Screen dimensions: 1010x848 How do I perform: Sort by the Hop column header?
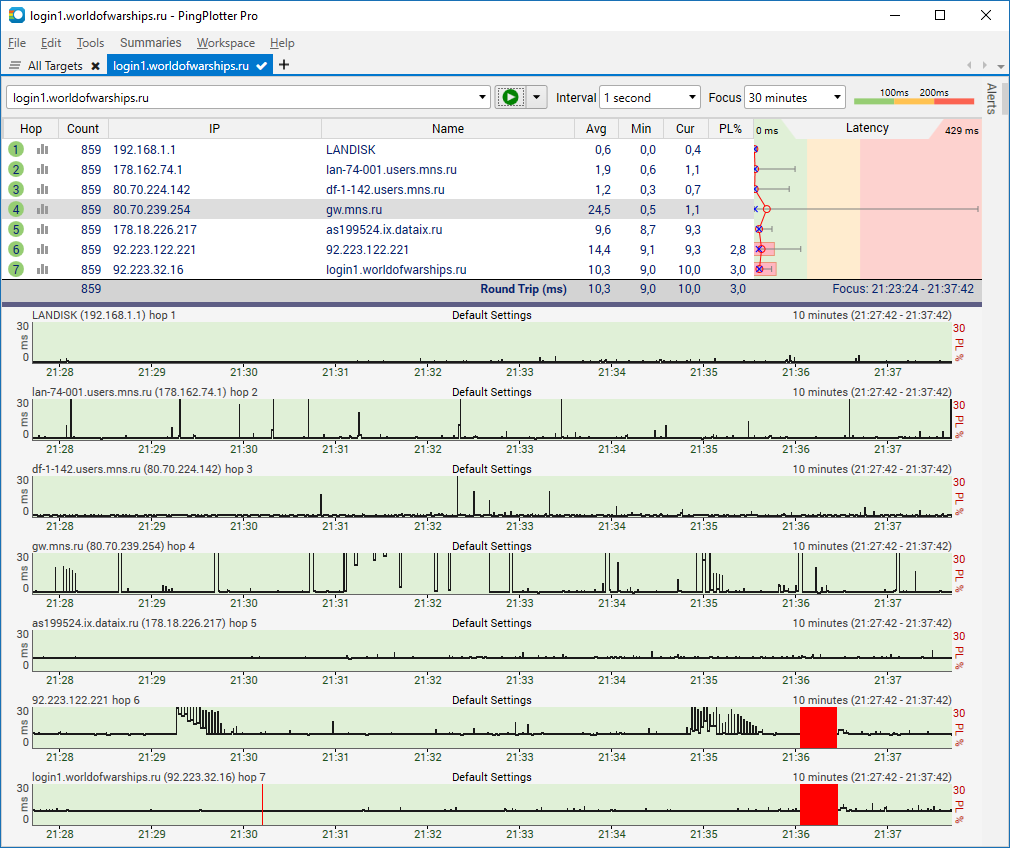[31, 129]
